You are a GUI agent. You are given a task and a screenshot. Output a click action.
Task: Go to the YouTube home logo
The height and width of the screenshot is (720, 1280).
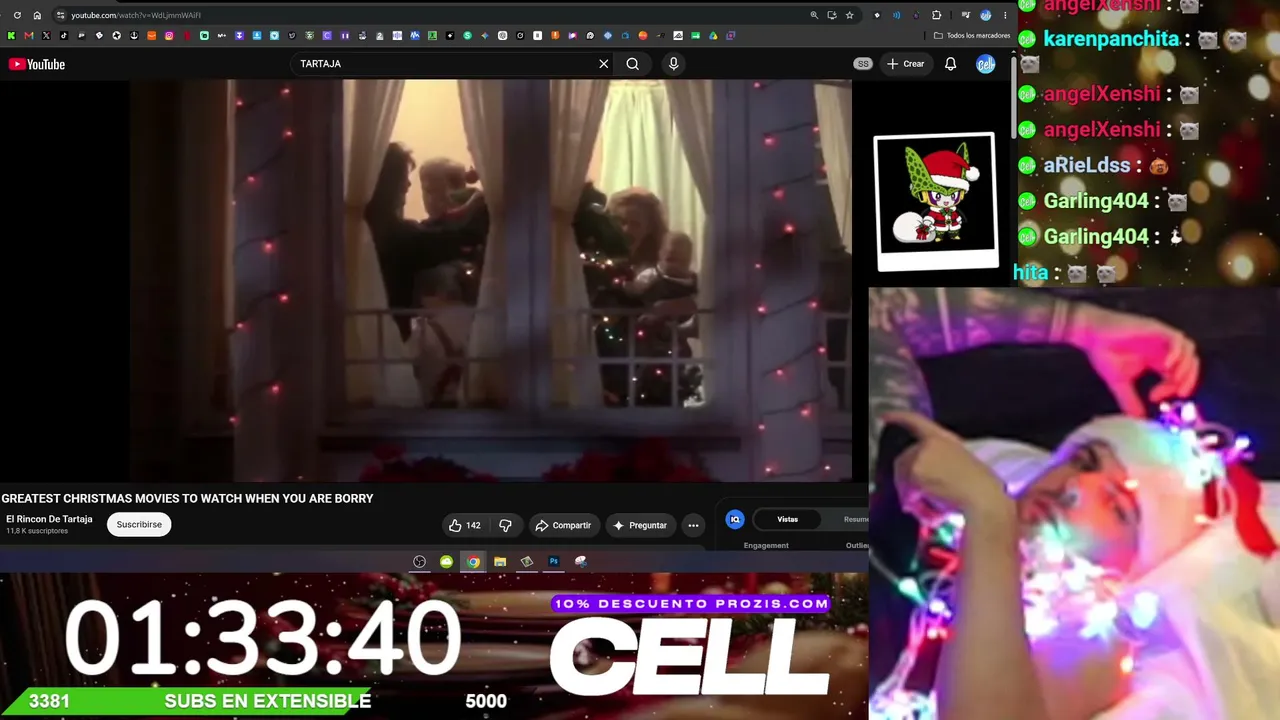coord(37,64)
